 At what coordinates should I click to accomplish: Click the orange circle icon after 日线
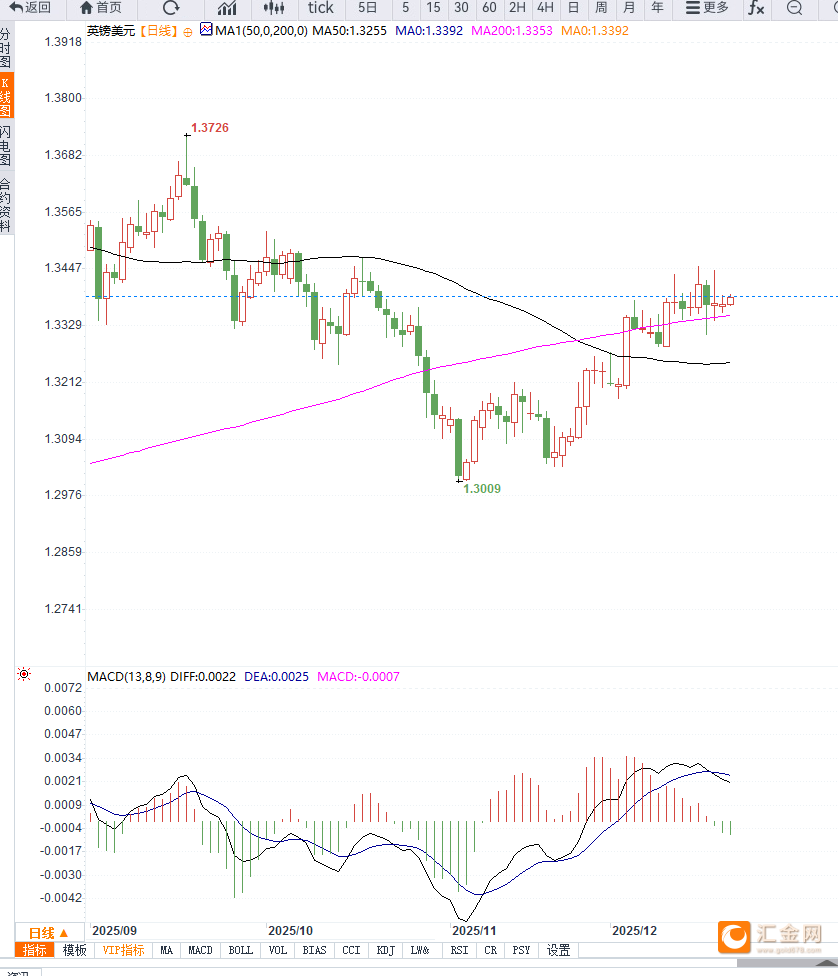click(187, 31)
